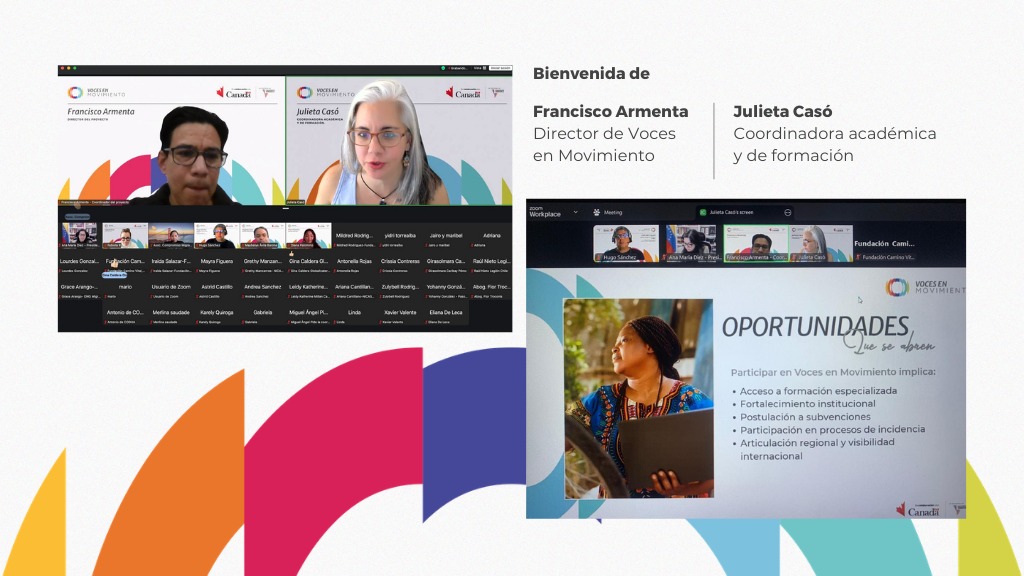Click the green recording indicator in Zoom title bar

(445, 69)
